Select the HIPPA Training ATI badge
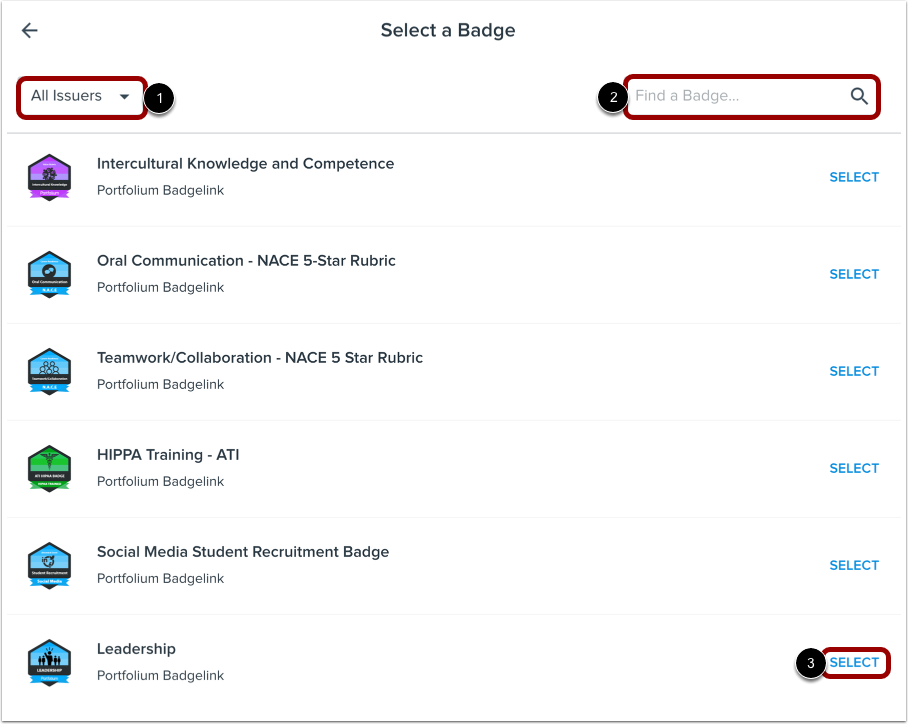Screen dimensions: 908x724 click(854, 468)
